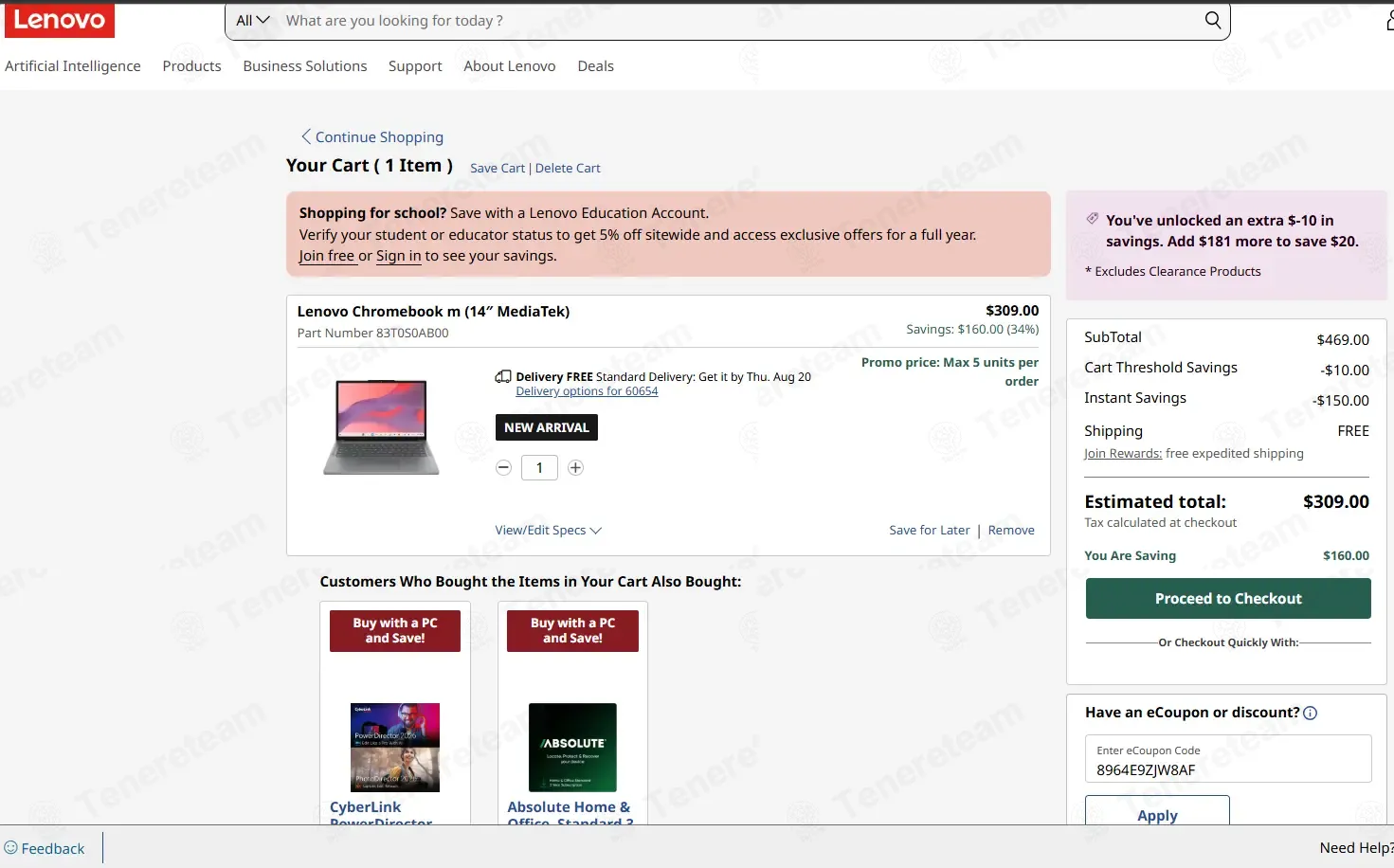The height and width of the screenshot is (868, 1394).
Task: Click the Save Cart link
Action: tap(498, 168)
